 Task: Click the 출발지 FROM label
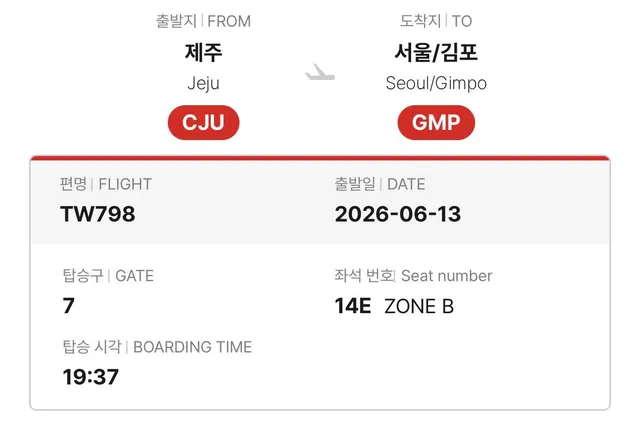click(203, 21)
